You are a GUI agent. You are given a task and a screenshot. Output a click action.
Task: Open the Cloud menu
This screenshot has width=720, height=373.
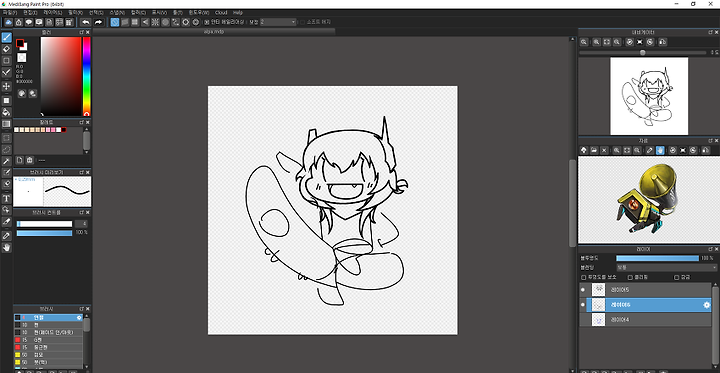click(221, 13)
